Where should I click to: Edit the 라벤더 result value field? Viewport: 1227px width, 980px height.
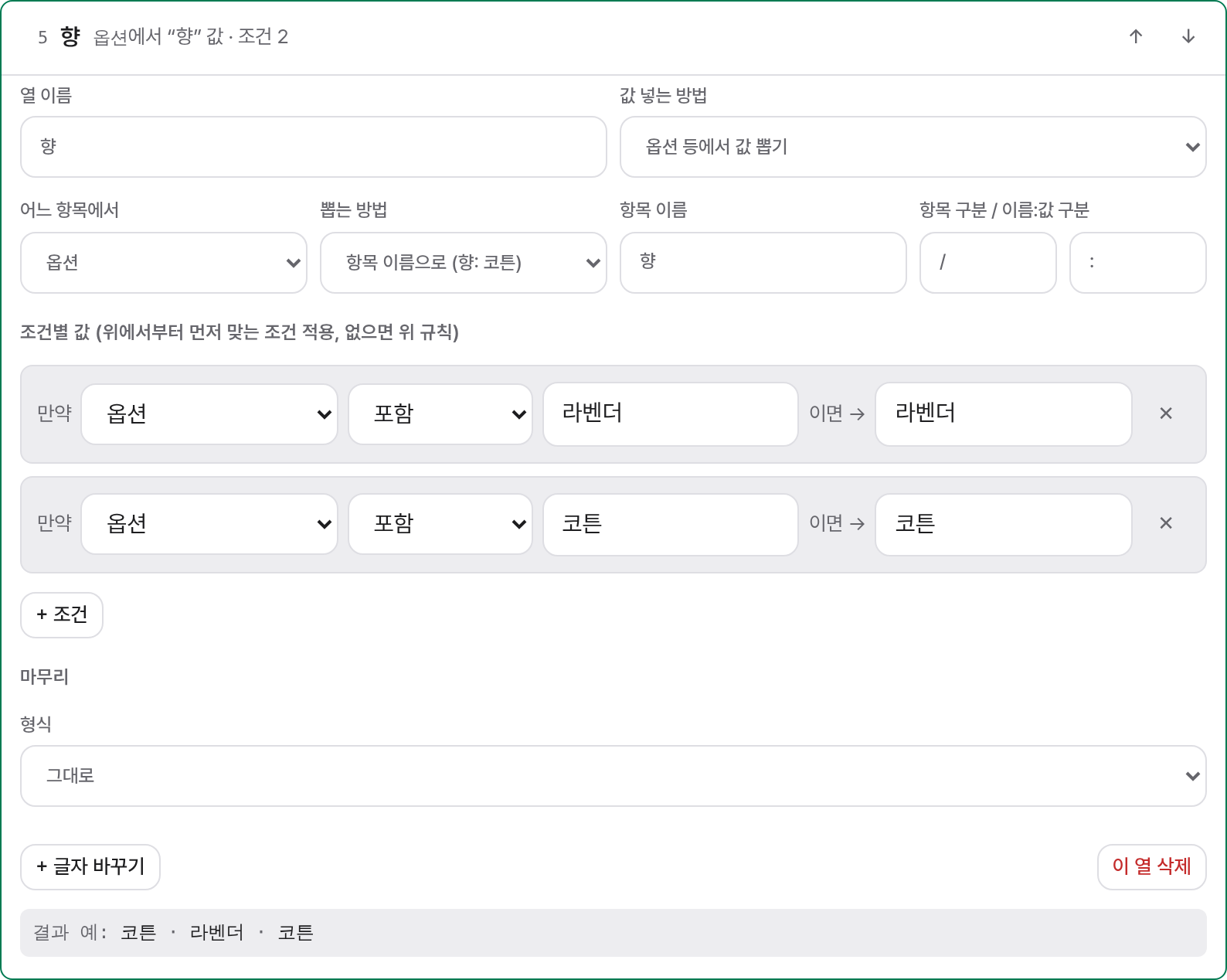pos(1004,414)
